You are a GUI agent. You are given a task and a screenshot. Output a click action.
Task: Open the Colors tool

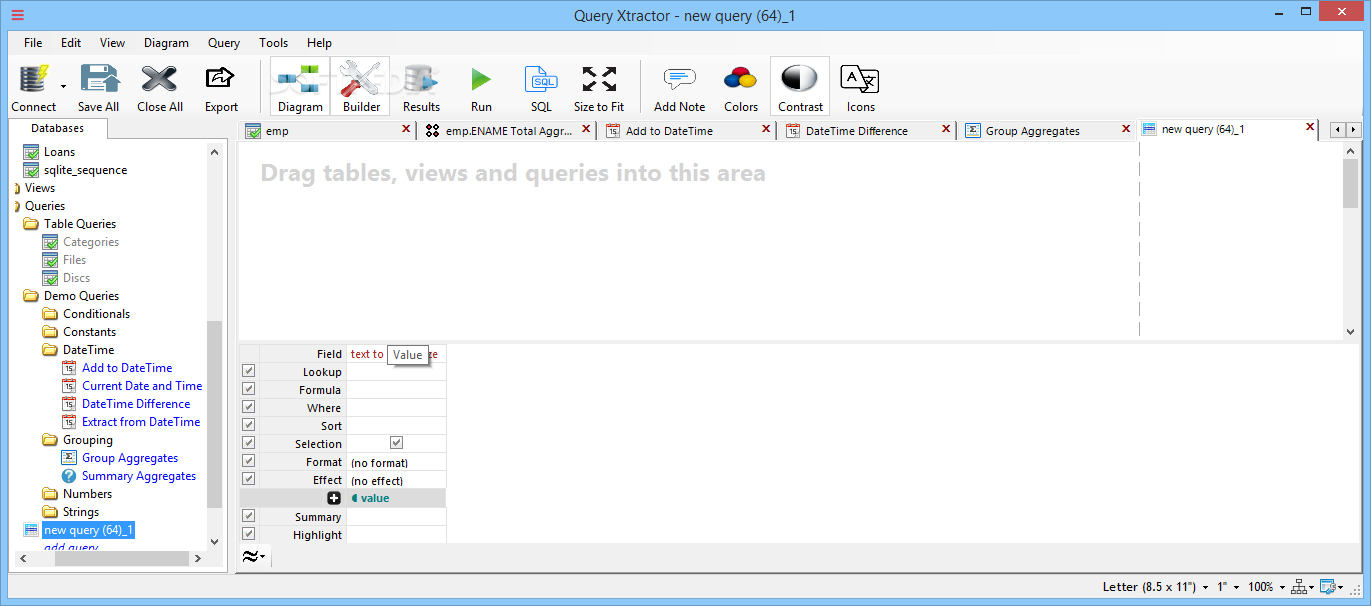point(741,88)
